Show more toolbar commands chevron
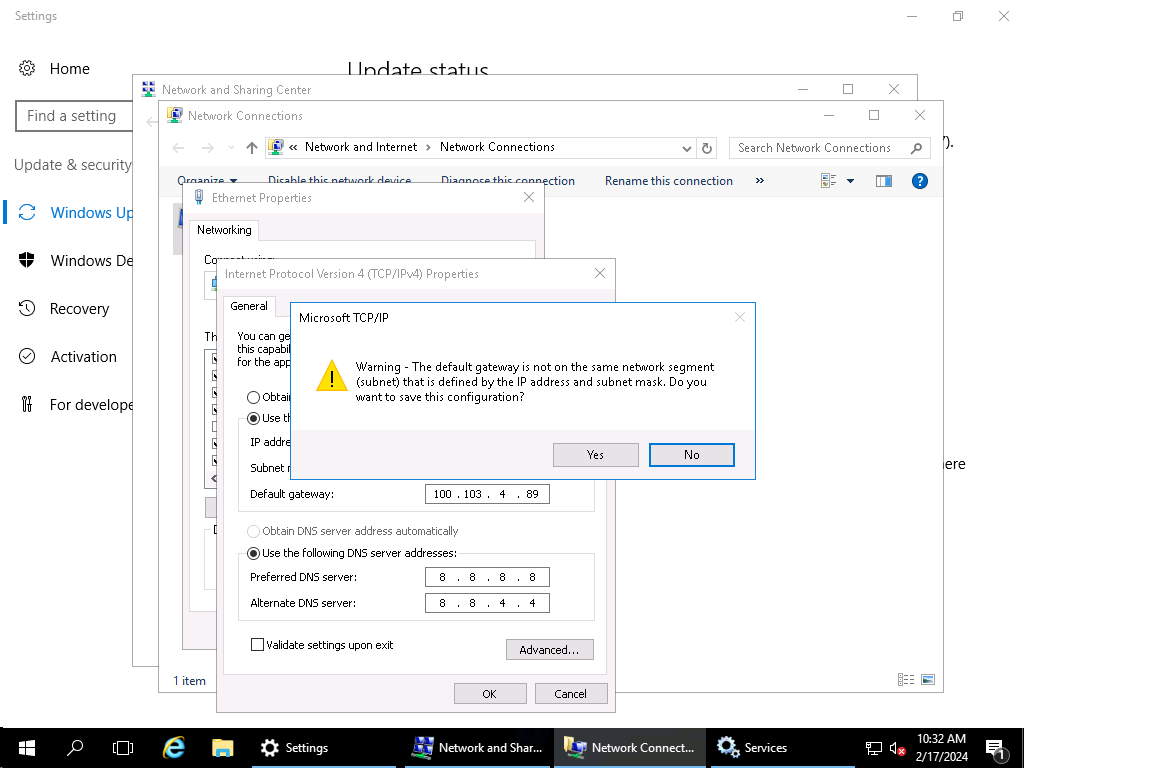 [760, 181]
